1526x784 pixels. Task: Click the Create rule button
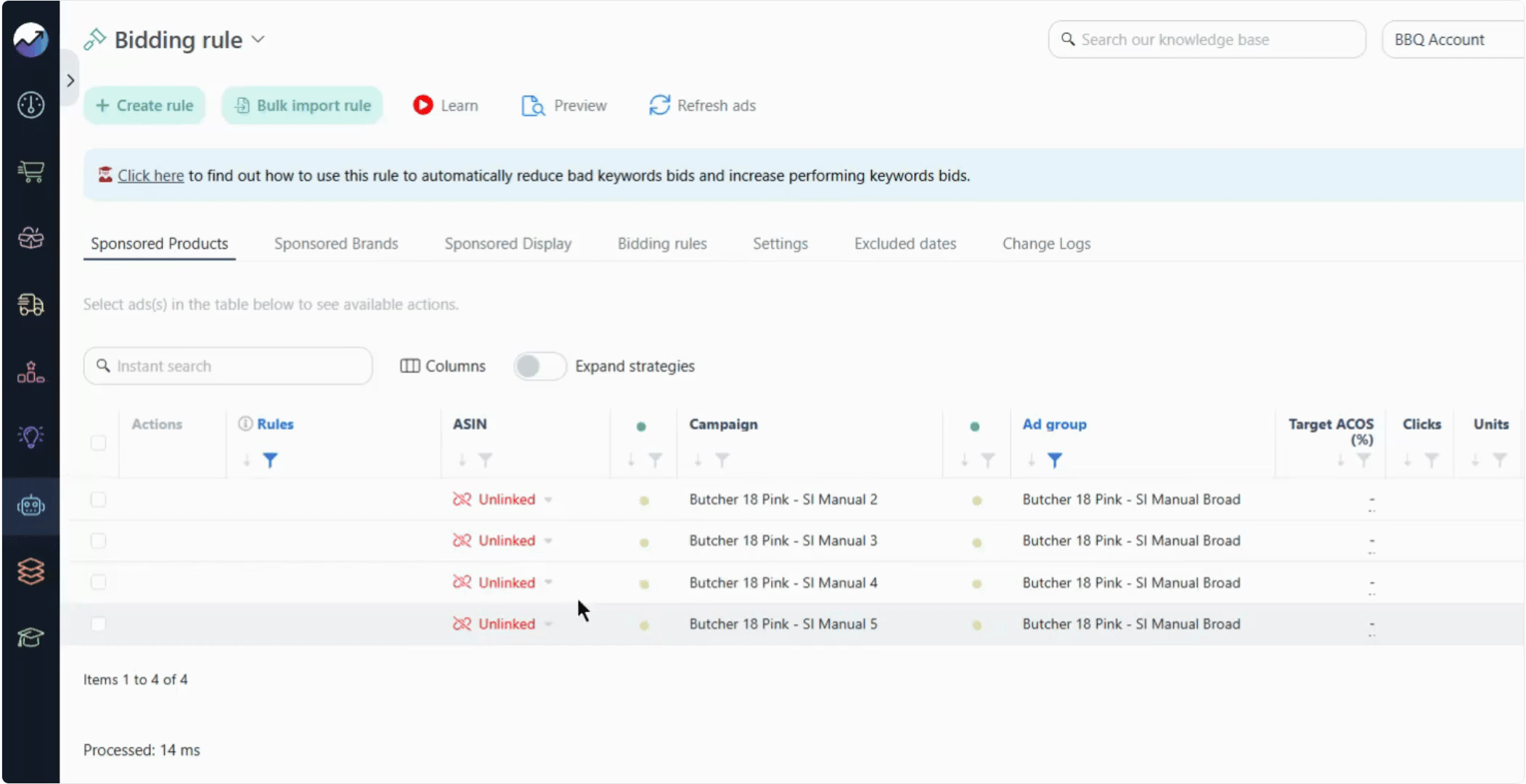(x=144, y=105)
